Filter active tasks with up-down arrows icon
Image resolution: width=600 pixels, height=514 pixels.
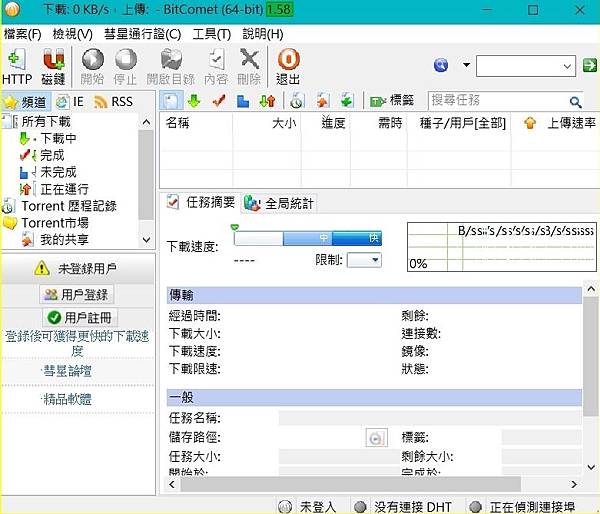(x=267, y=101)
